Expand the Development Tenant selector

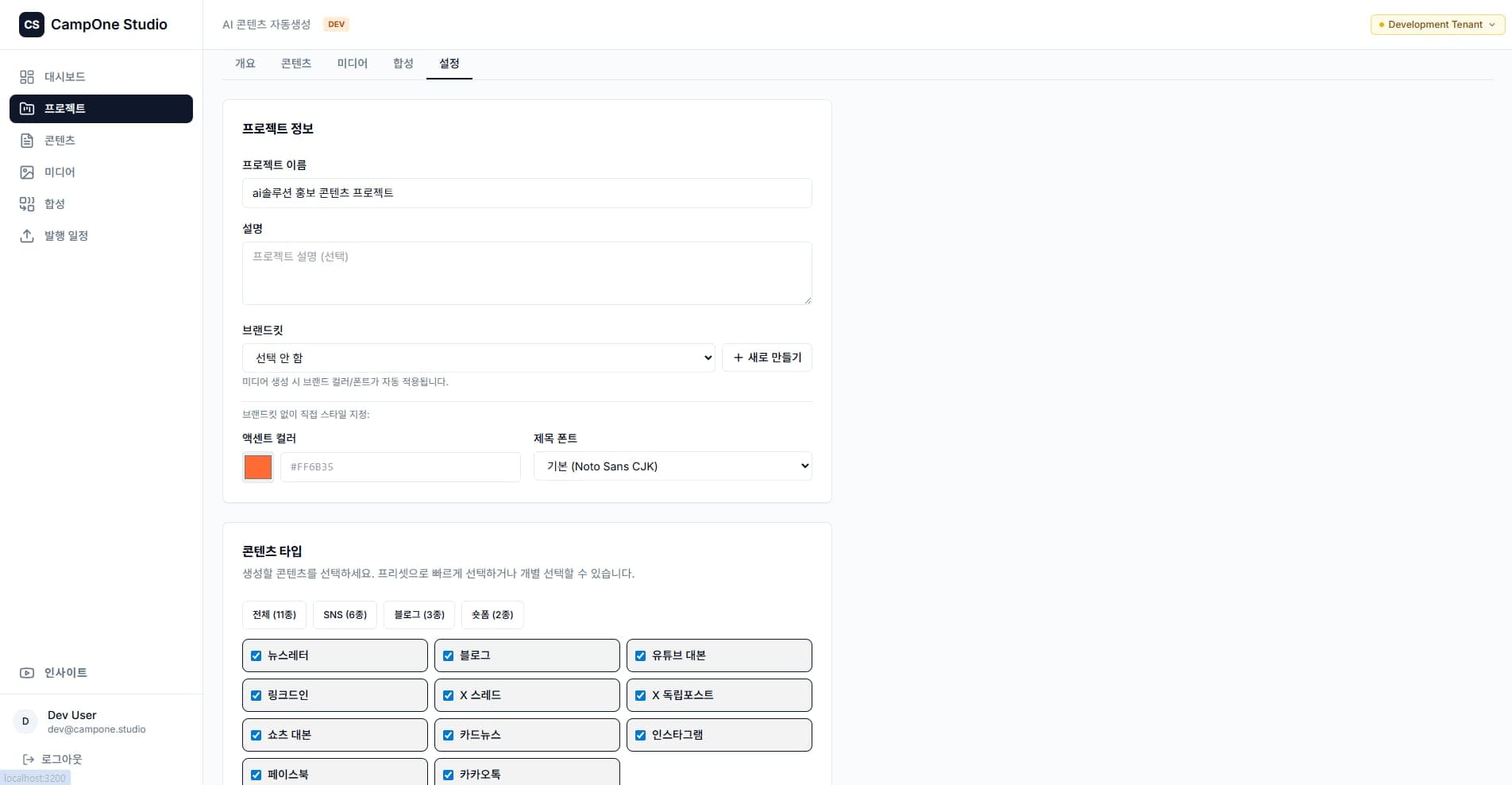[x=1437, y=25]
